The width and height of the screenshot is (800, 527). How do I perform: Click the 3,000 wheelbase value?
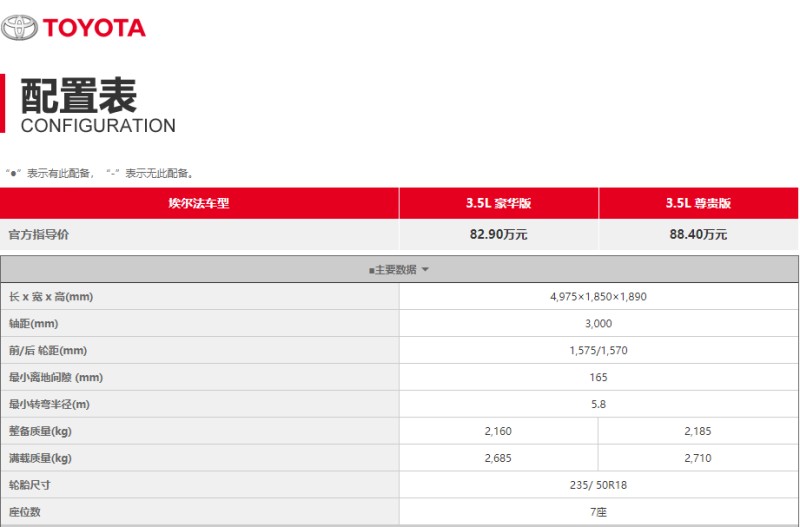point(598,323)
